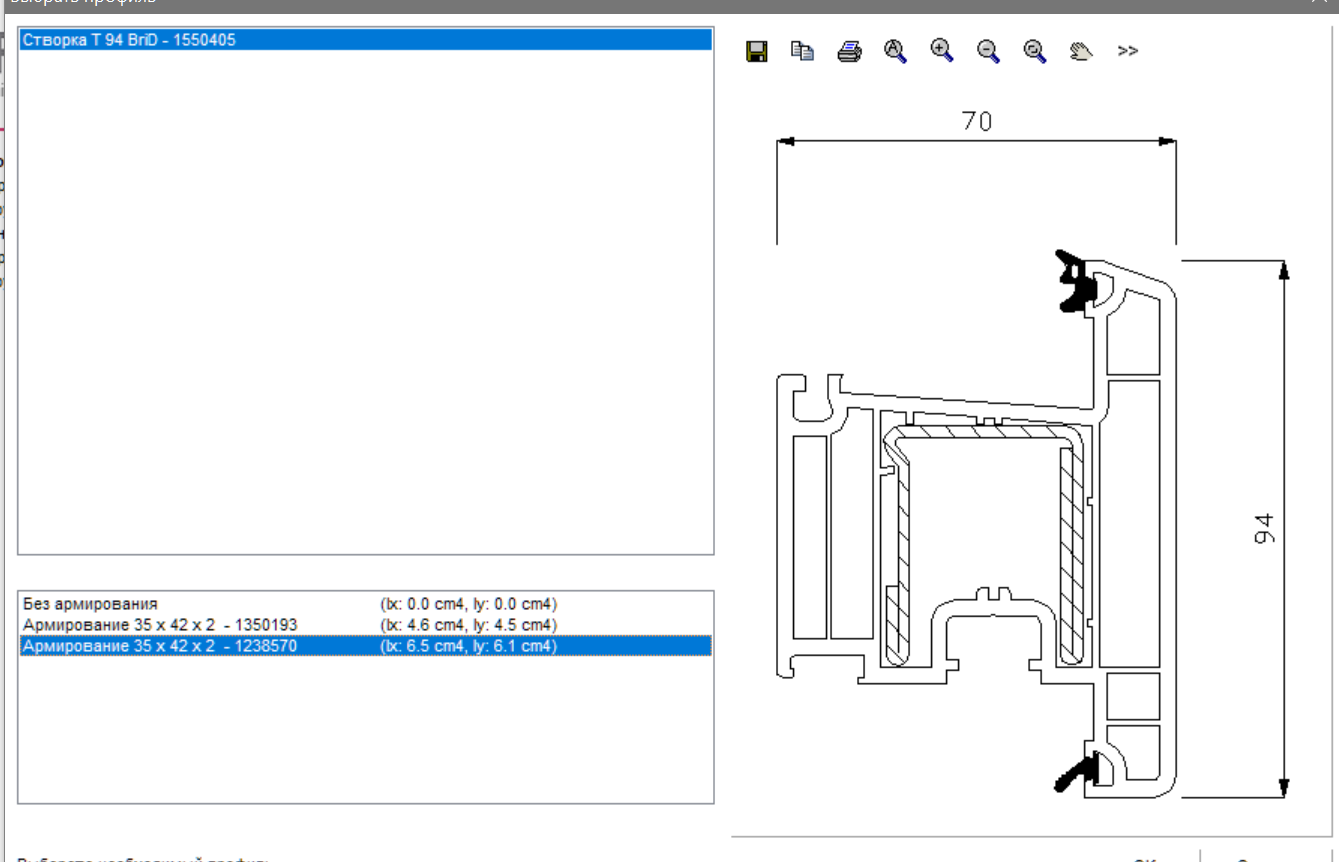
Task: Select Армирование 35 x 42 x 2 - 1238570
Action: tap(365, 646)
